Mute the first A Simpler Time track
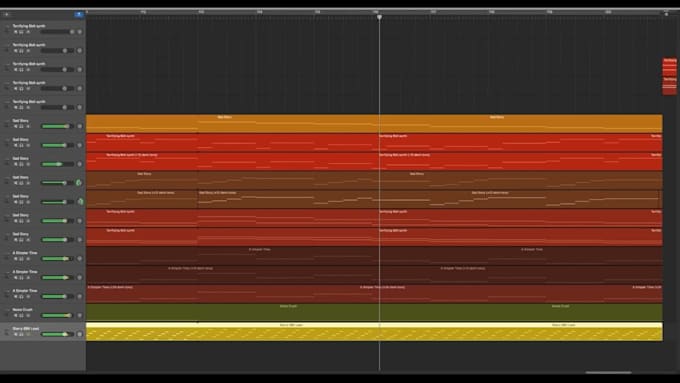Image resolution: width=680 pixels, height=383 pixels. [x=16, y=259]
